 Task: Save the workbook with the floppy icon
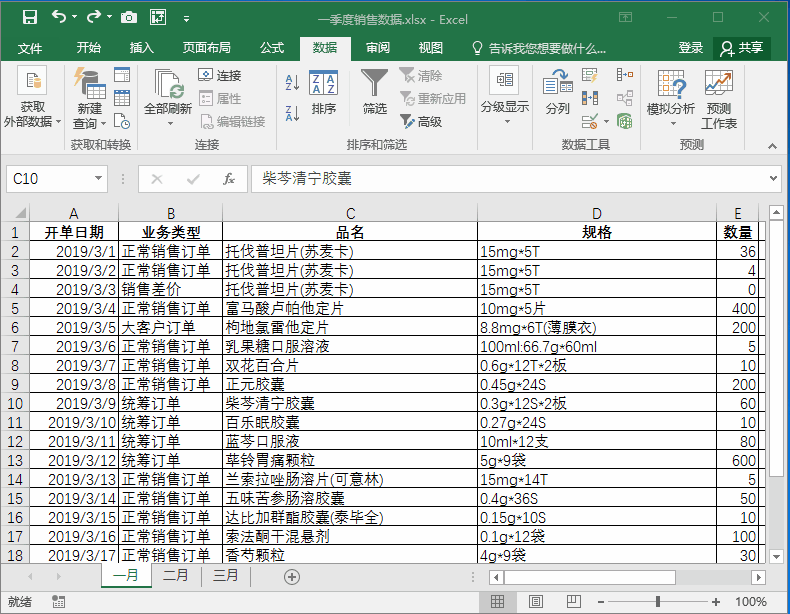[30, 18]
